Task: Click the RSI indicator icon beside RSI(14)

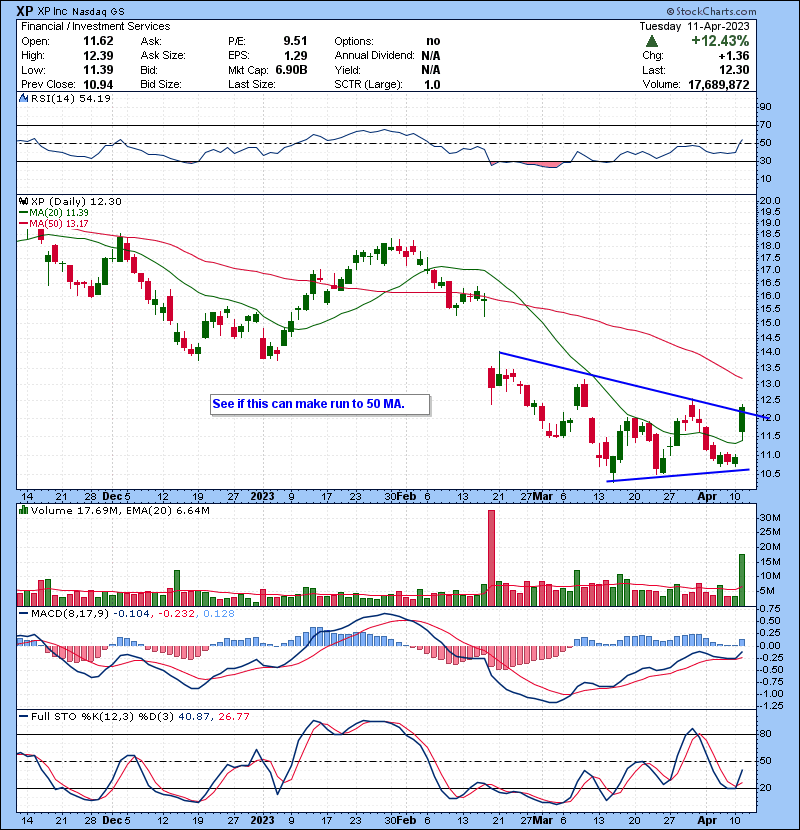Action: tap(23, 98)
